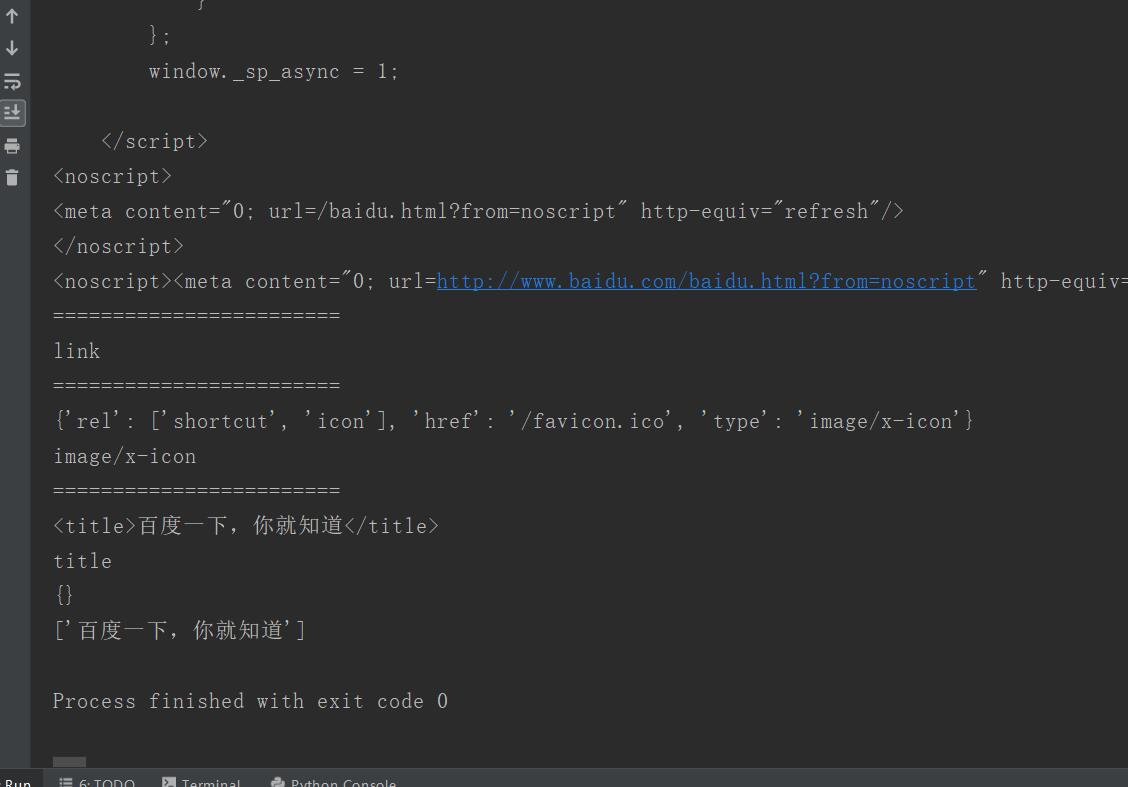Toggle scroll to end of output

click(12, 113)
